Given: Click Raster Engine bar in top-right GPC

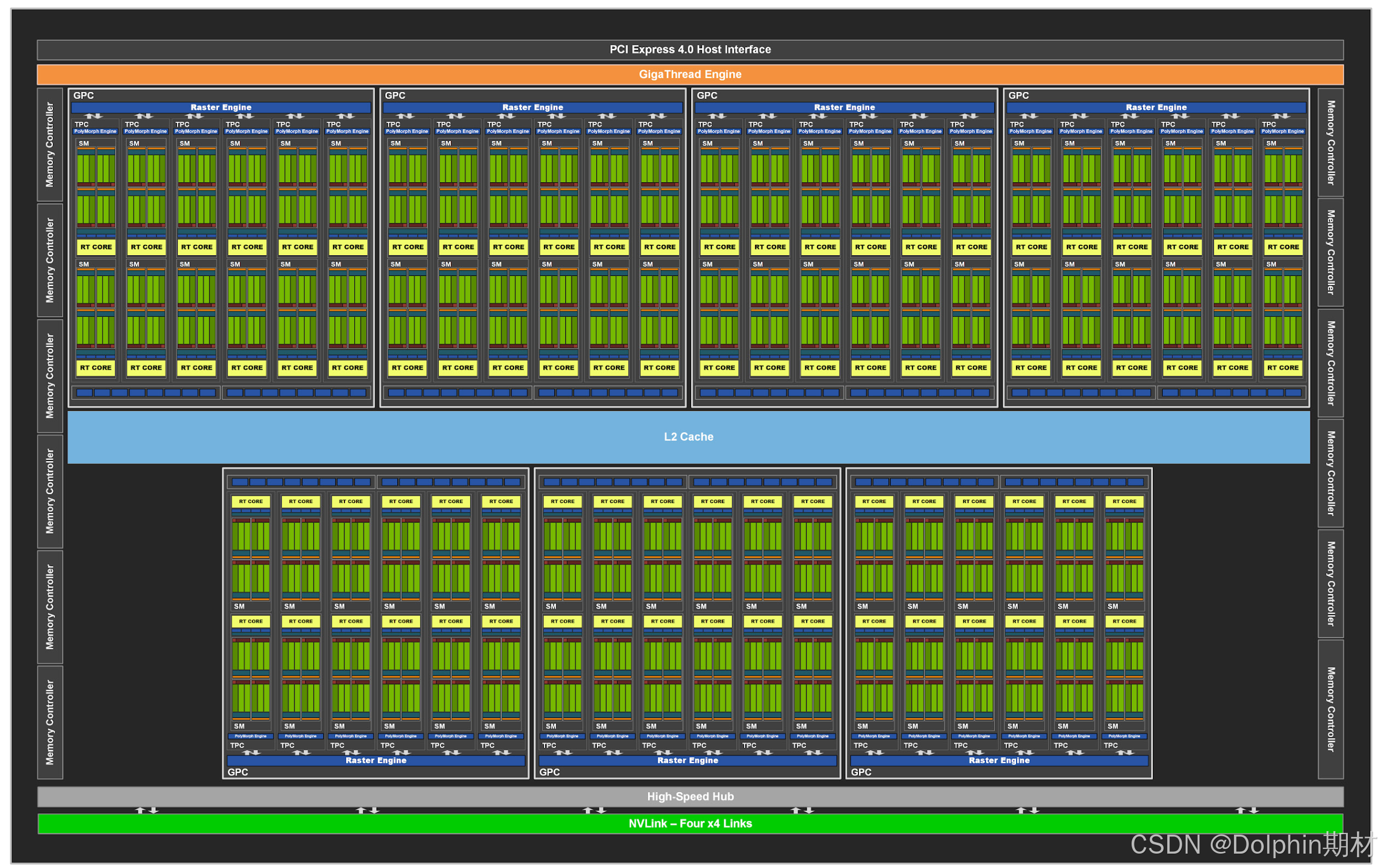Looking at the screenshot, I should coord(1156,107).
